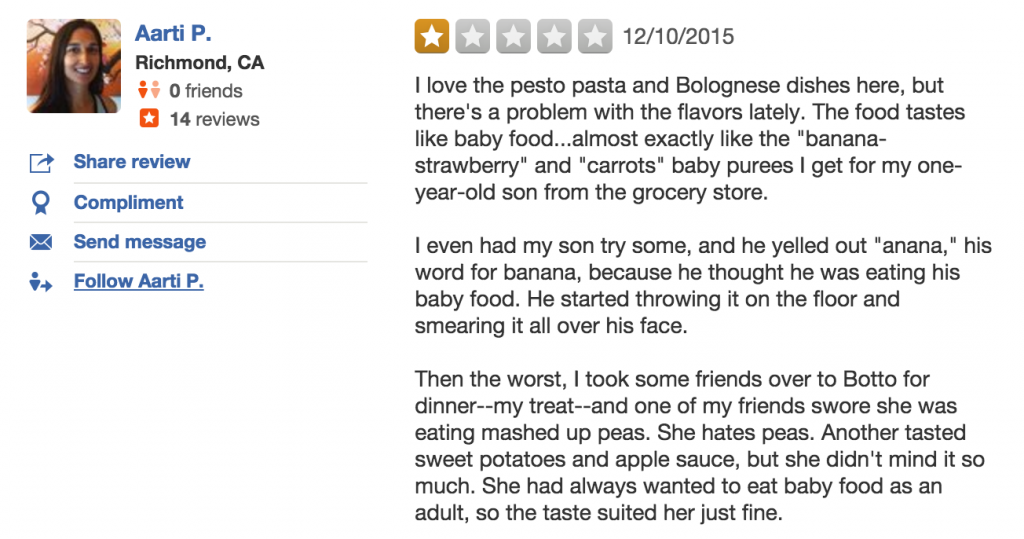Image resolution: width=1024 pixels, height=539 pixels.
Task: Click the Follow person icon
Action: pyautogui.click(x=41, y=283)
